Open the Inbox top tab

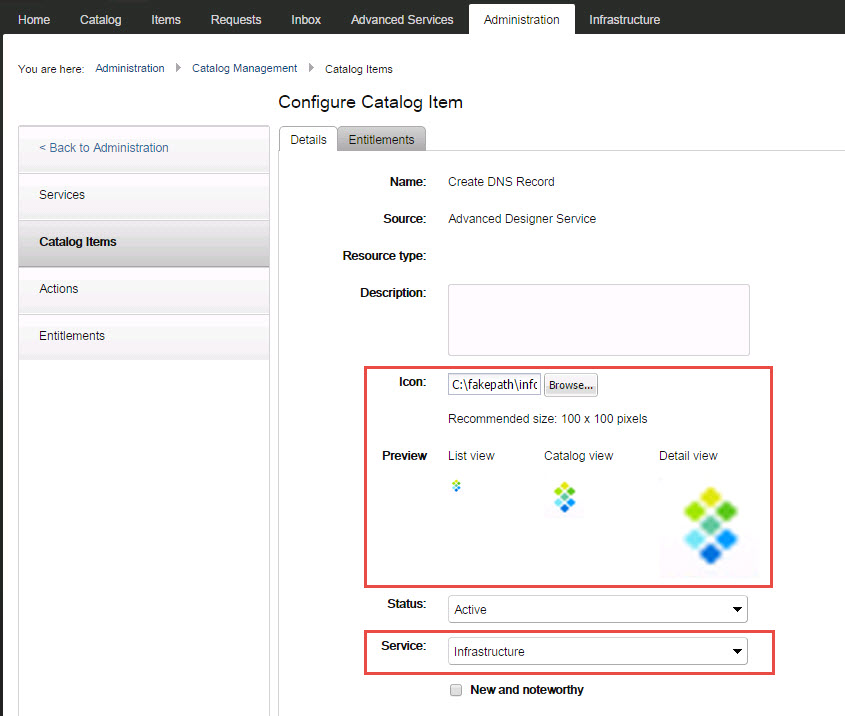tap(306, 20)
